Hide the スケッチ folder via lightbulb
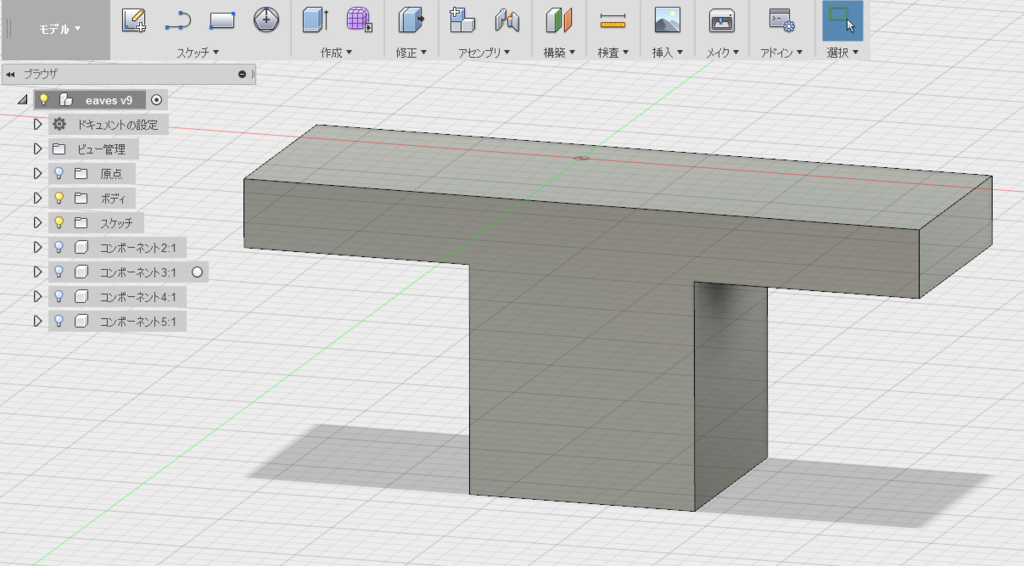This screenshot has width=1024, height=566. click(59, 223)
